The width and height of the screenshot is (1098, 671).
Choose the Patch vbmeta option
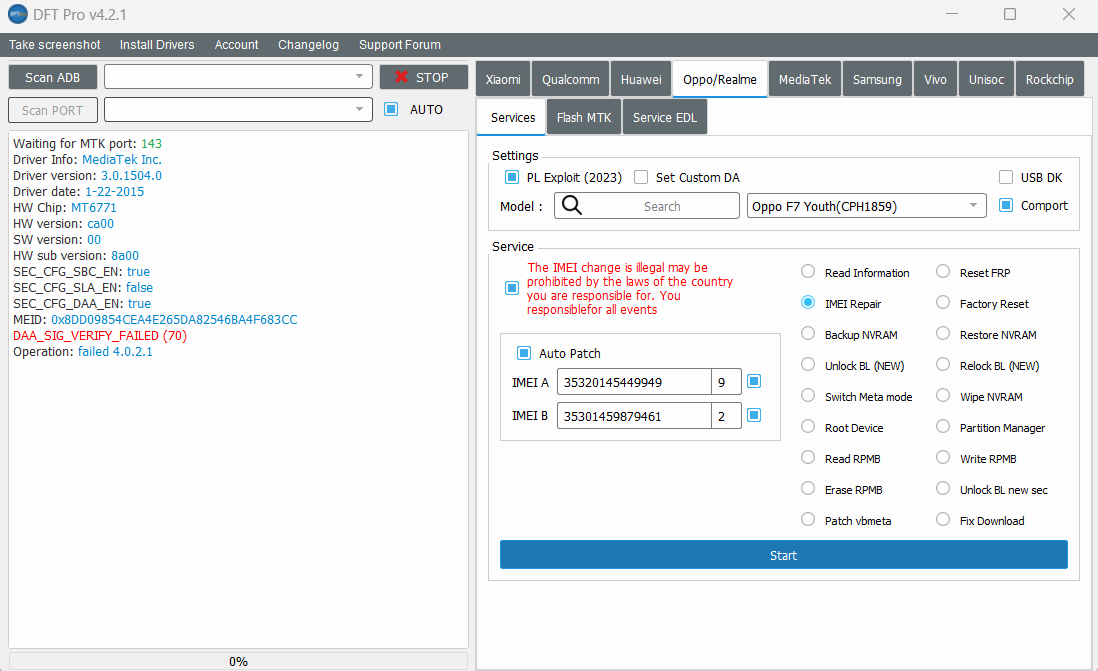(808, 519)
